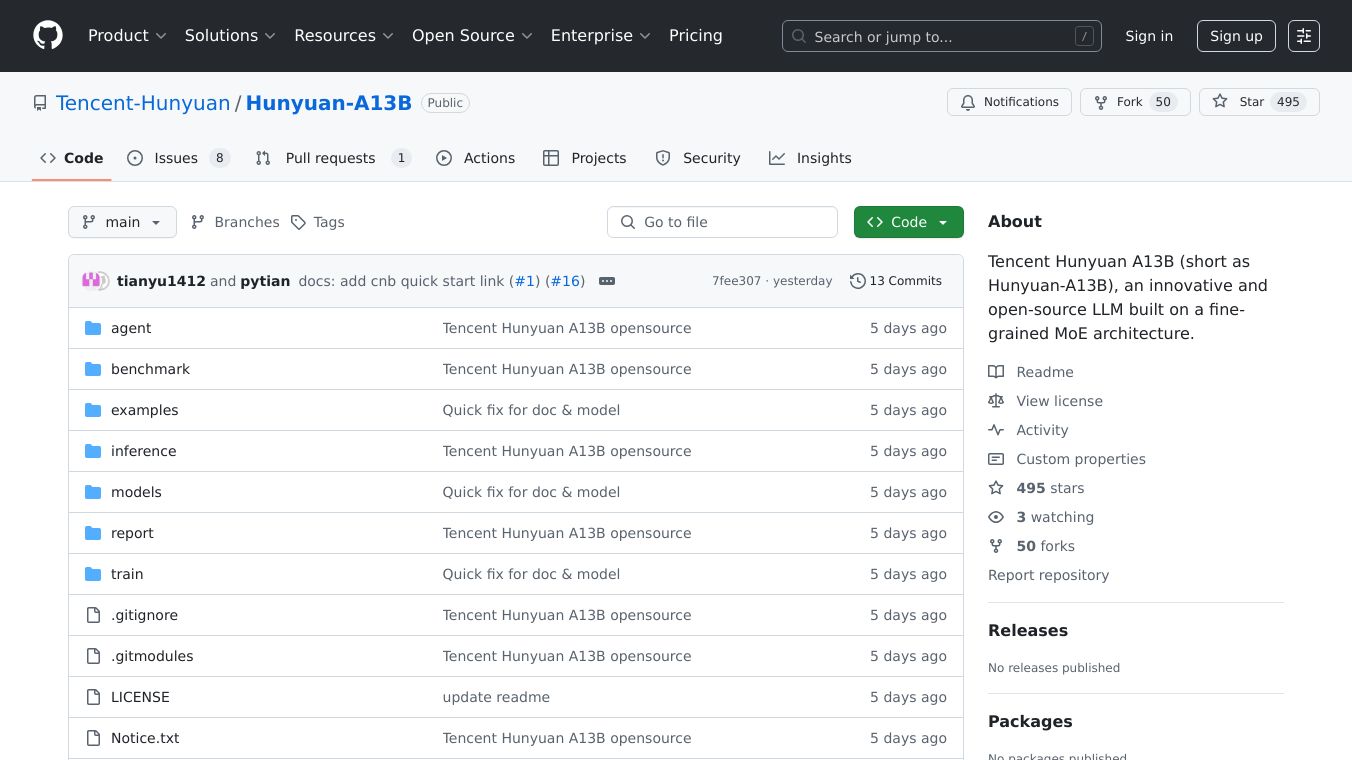1352x760 pixels.
Task: Click the GitHub logo icon
Action: click(x=48, y=36)
